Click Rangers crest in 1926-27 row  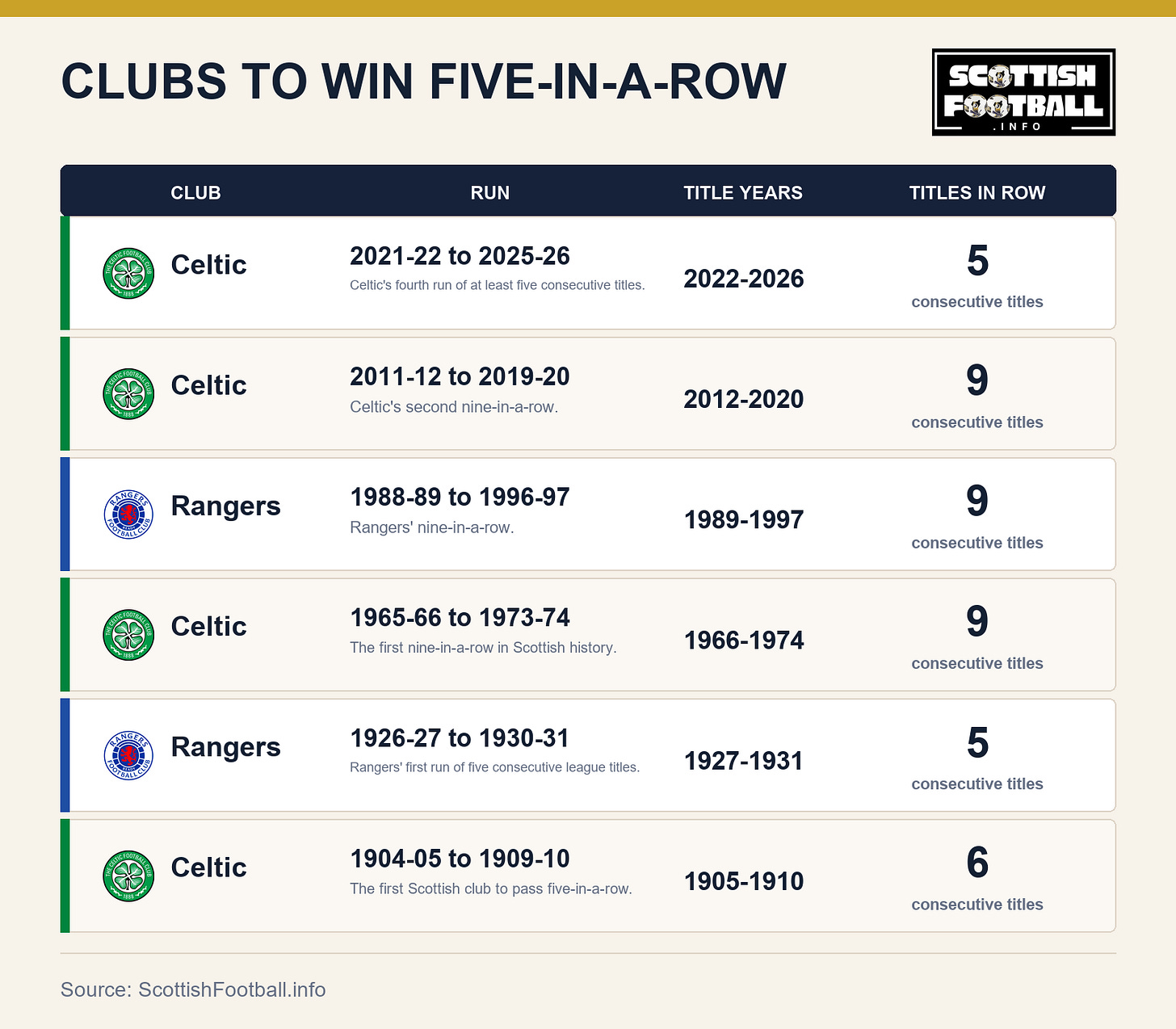point(128,755)
